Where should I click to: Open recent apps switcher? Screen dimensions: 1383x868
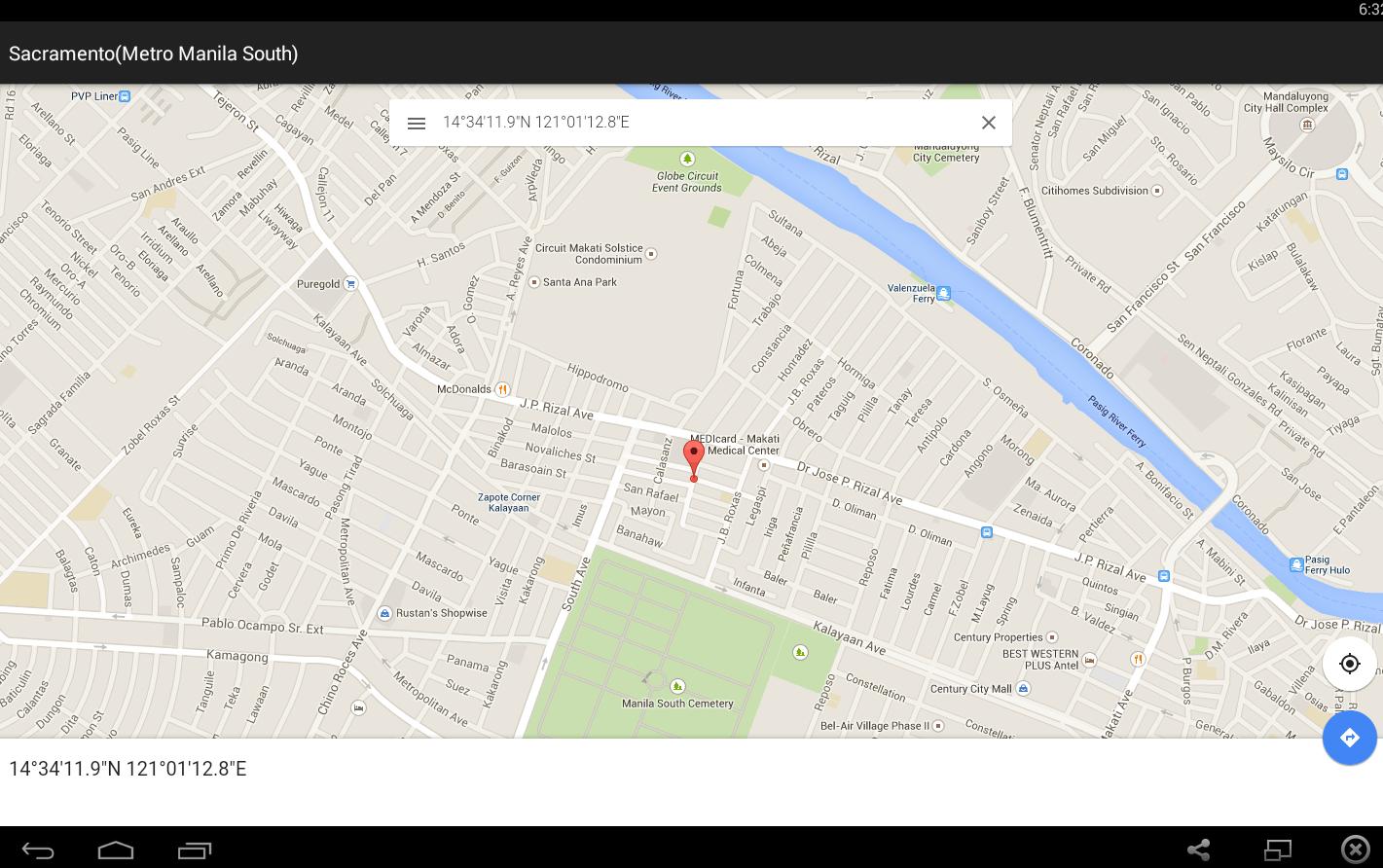coord(195,850)
